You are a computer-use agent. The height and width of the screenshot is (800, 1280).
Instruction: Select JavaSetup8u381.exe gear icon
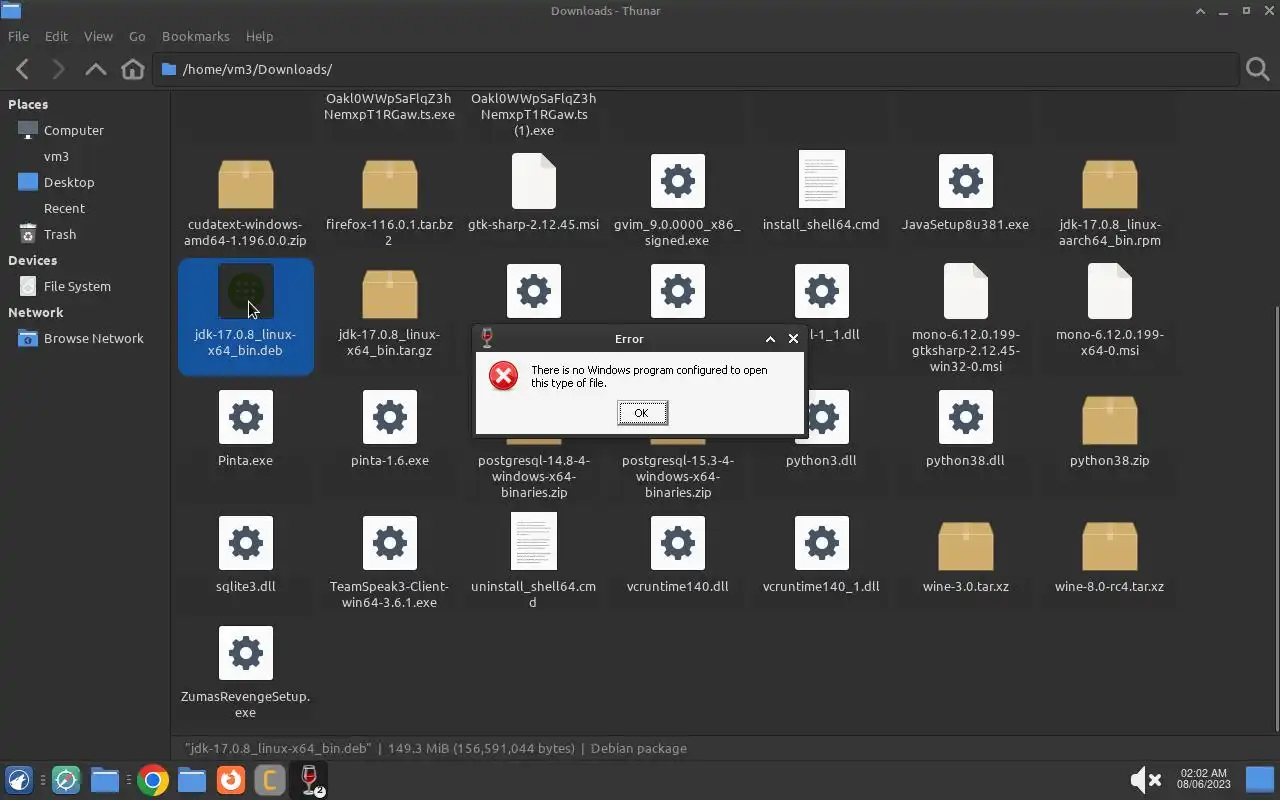pyautogui.click(x=966, y=181)
